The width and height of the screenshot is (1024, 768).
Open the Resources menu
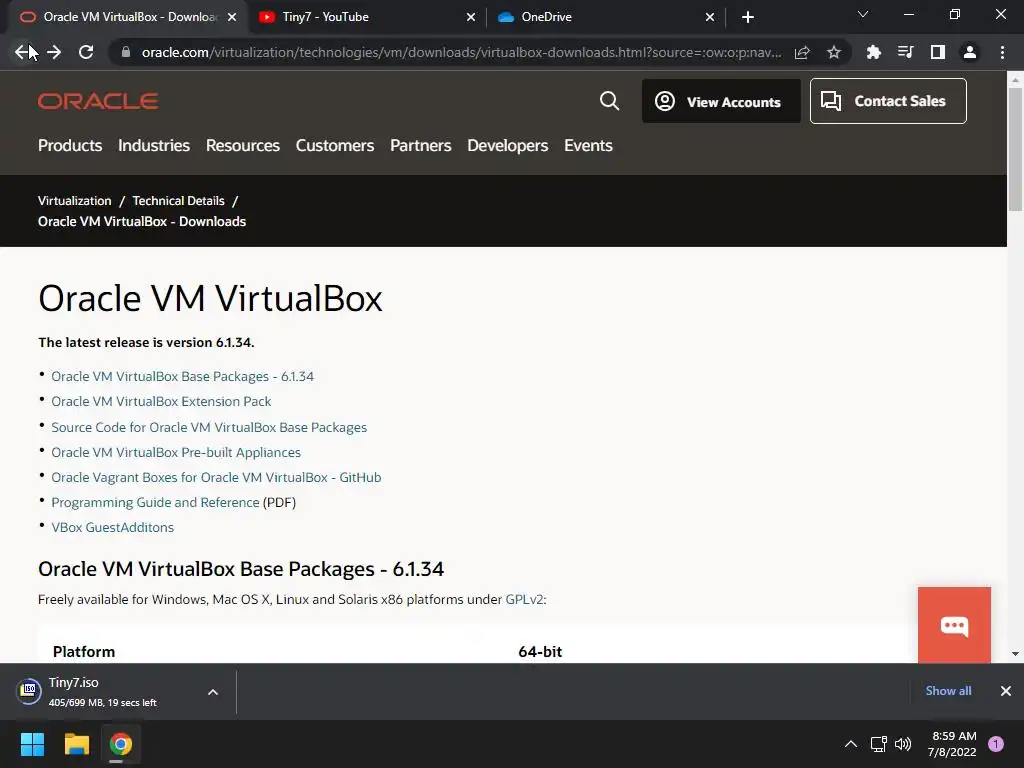click(243, 146)
